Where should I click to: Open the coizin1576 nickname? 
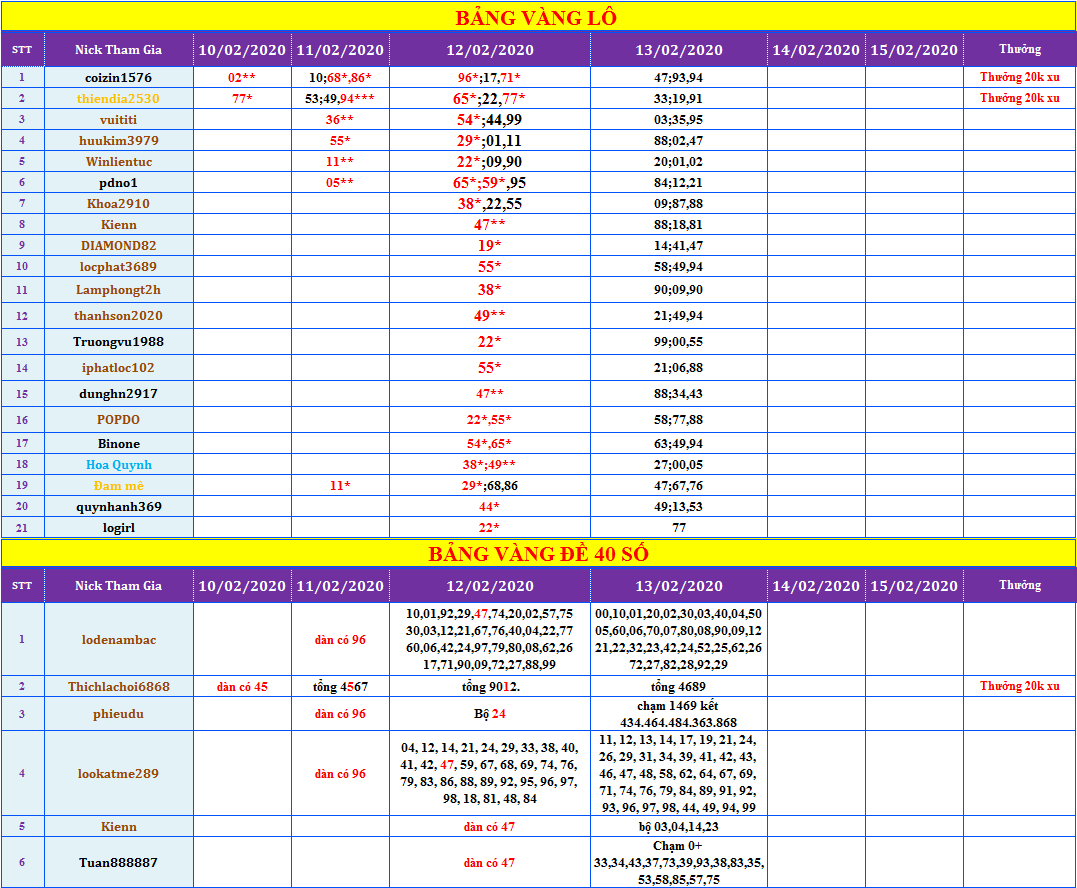point(118,77)
